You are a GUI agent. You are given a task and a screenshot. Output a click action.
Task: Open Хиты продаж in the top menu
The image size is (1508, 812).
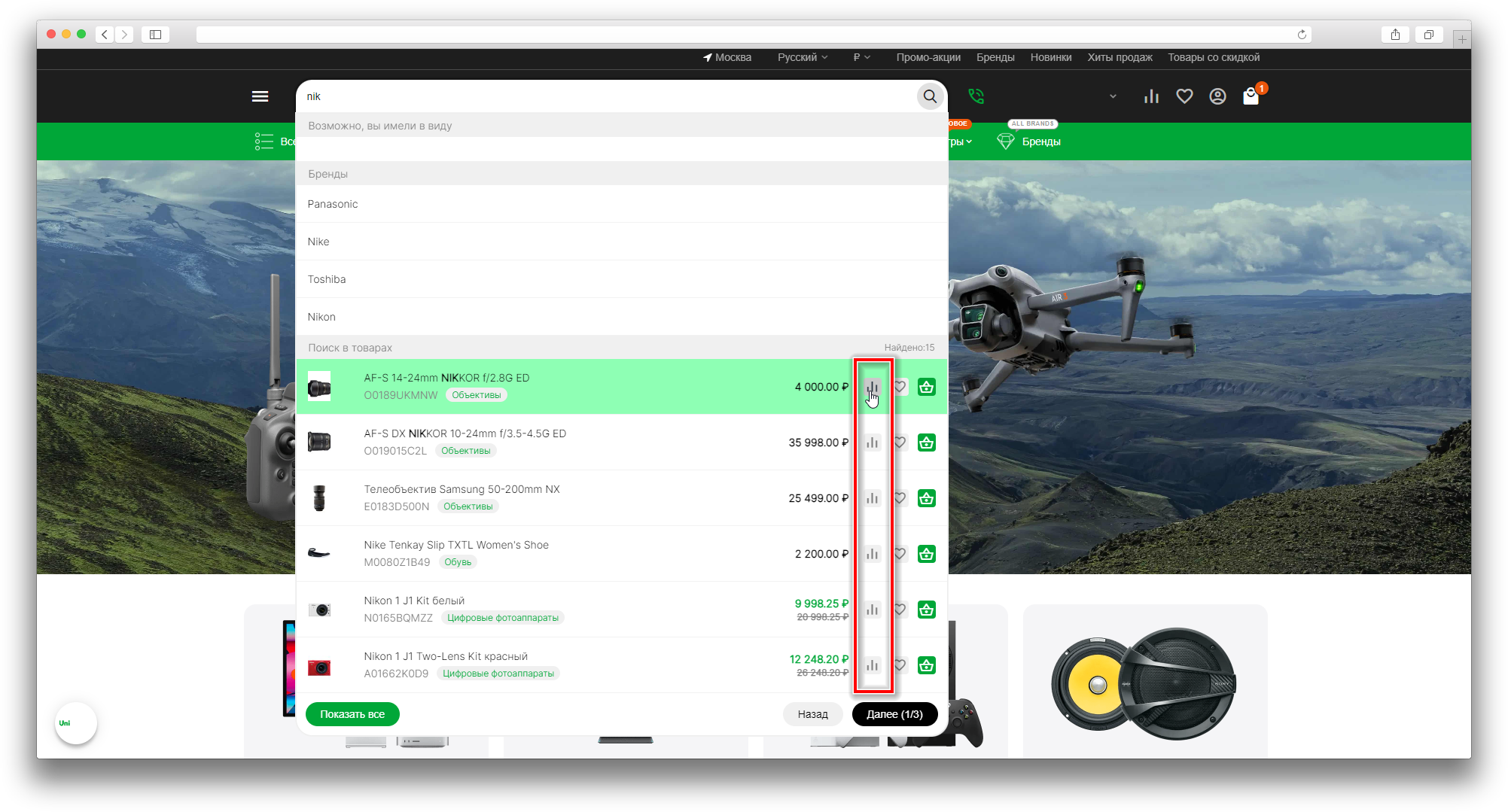[x=1120, y=57]
